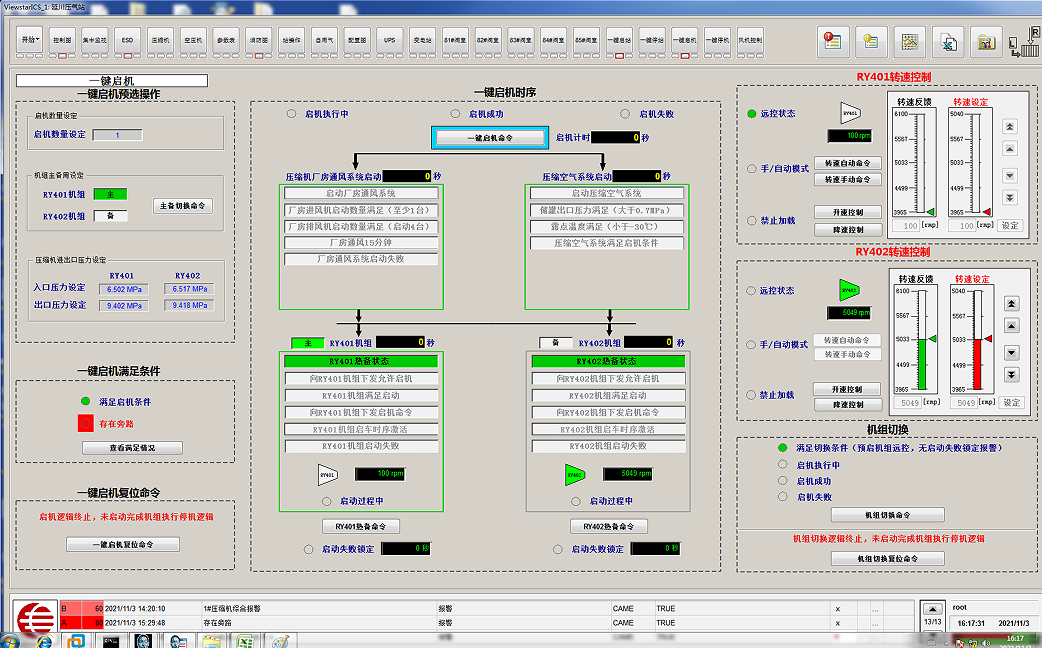Screen dimensions: 1042x648
Task: Click RY402 single-down speed decrease arrow
Action: point(1010,351)
